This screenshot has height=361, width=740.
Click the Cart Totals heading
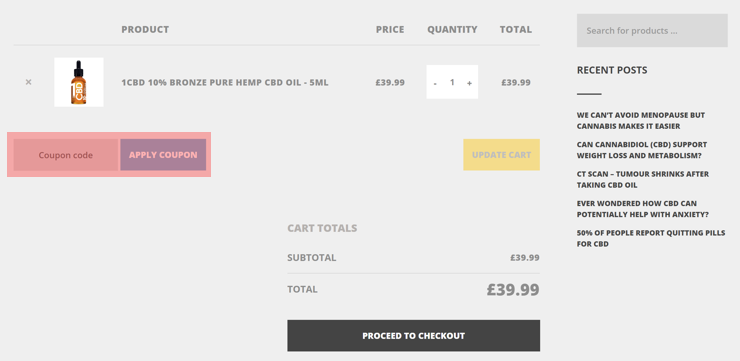tap(322, 228)
